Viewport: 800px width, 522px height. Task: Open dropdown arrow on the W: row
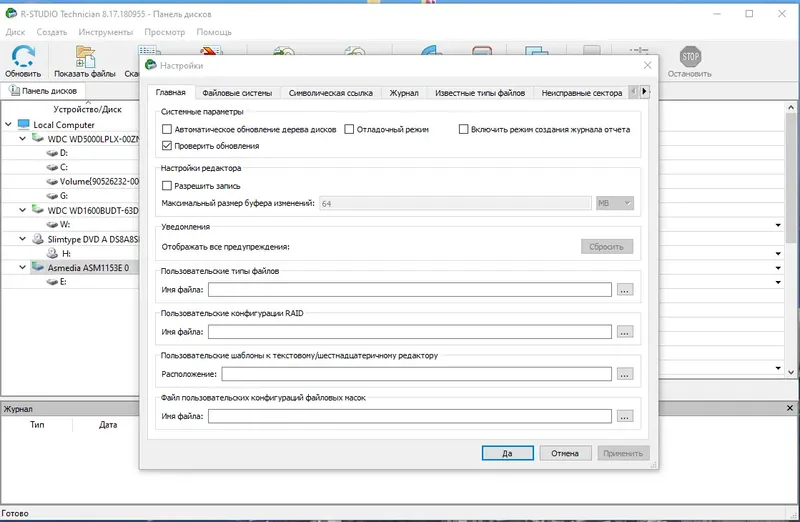[x=778, y=225]
